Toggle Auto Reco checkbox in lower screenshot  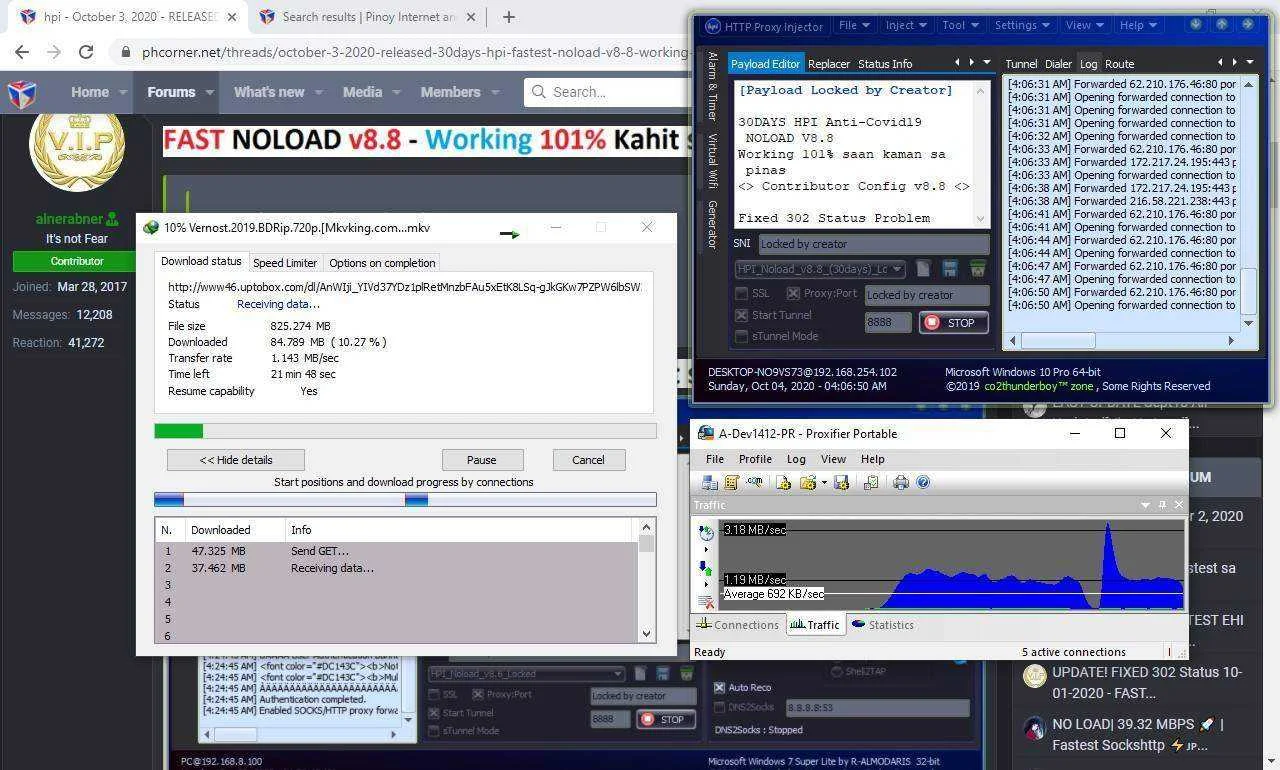pyautogui.click(x=719, y=687)
